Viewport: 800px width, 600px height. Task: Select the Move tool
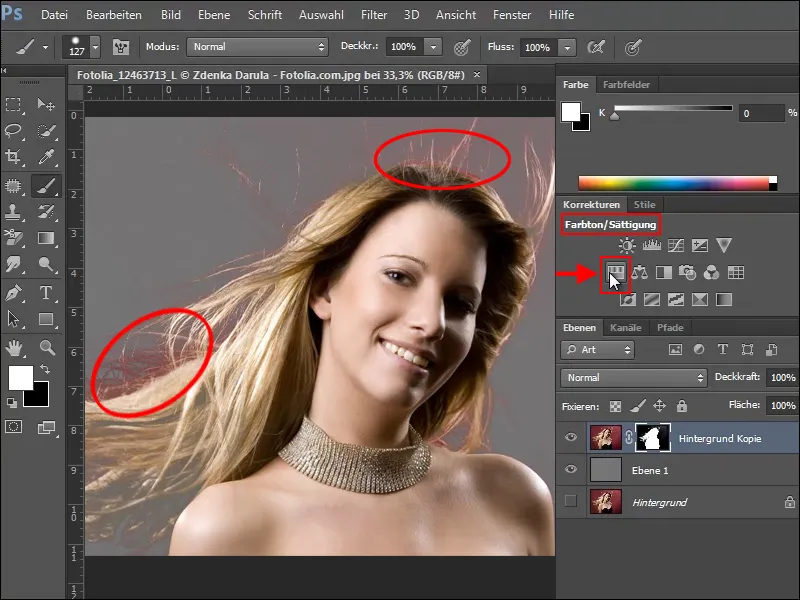(46, 105)
